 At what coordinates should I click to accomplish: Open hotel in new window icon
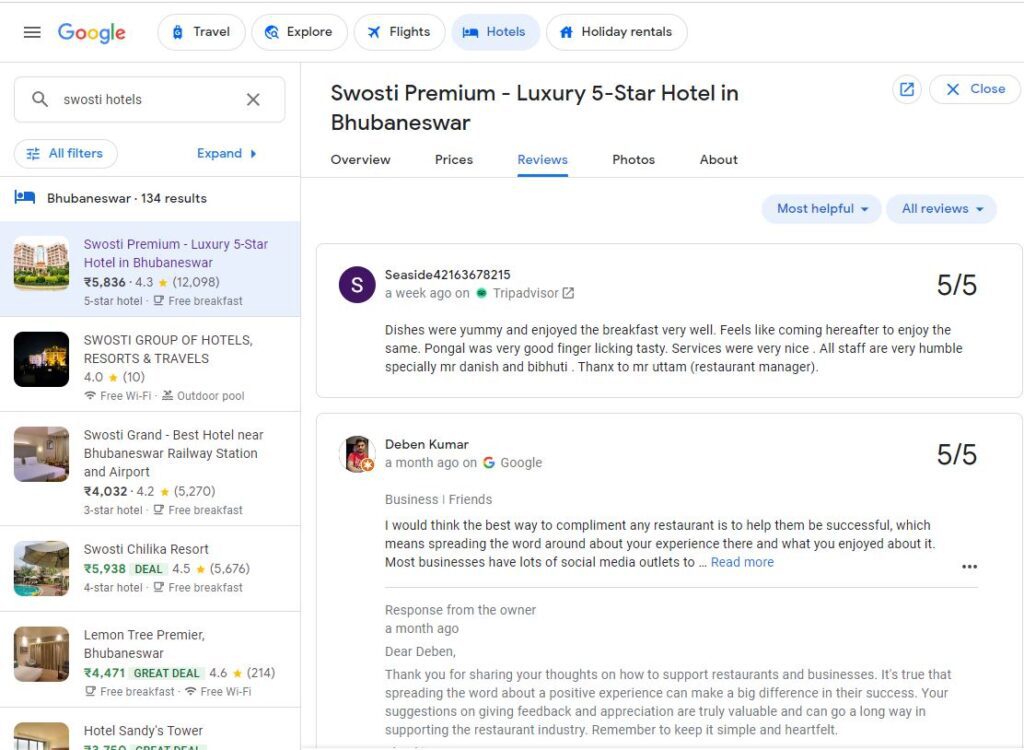point(906,90)
